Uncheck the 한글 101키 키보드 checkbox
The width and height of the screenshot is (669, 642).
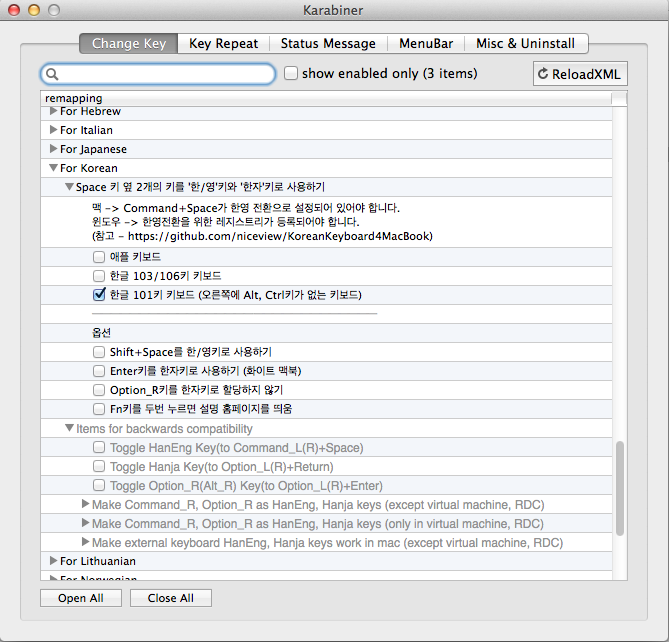(99, 294)
